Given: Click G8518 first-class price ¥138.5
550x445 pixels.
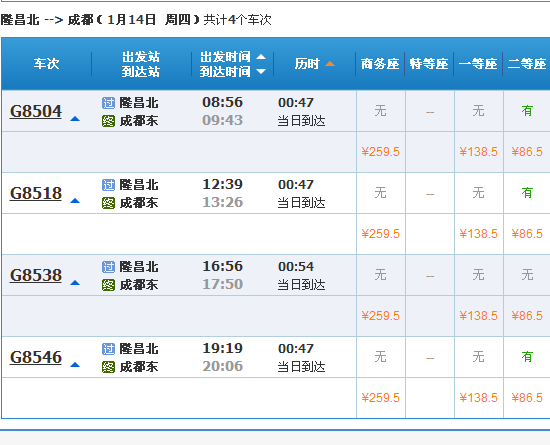Looking at the screenshot, I should tap(478, 234).
